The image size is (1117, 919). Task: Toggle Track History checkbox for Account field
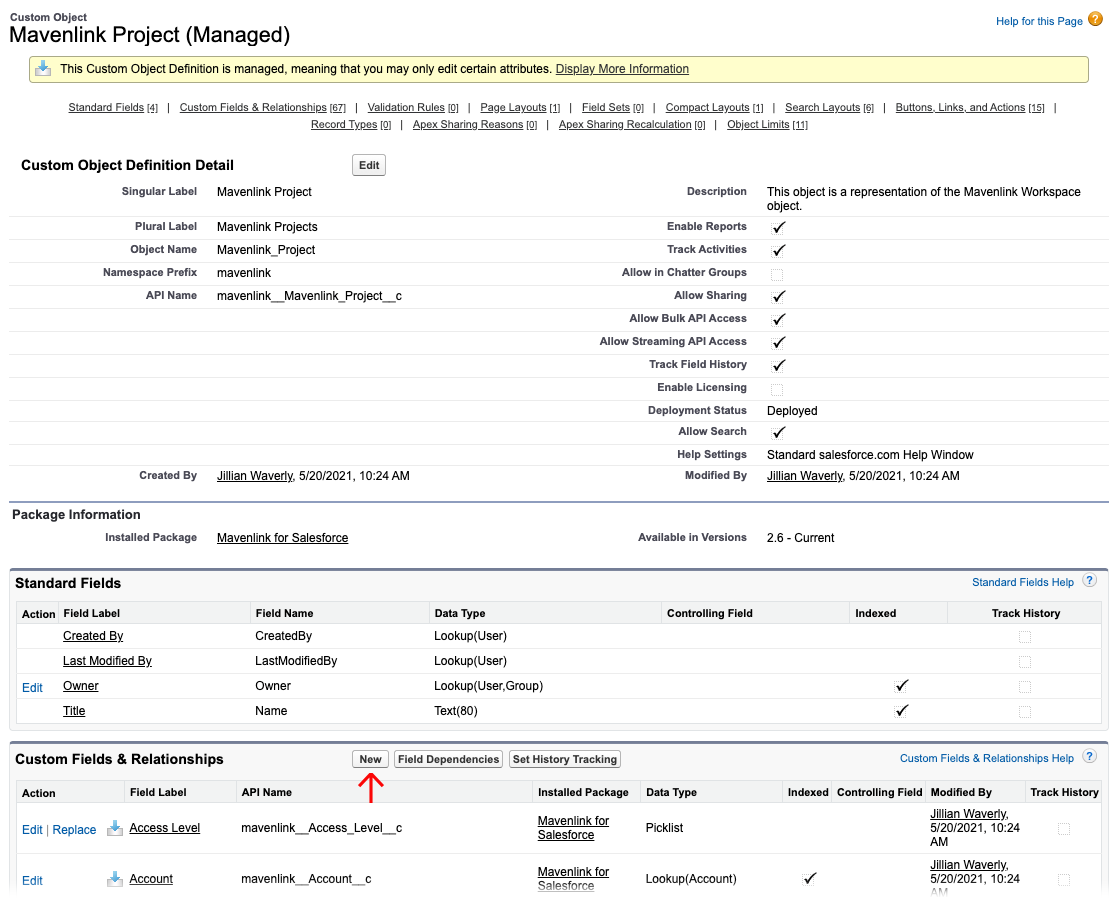1064,880
